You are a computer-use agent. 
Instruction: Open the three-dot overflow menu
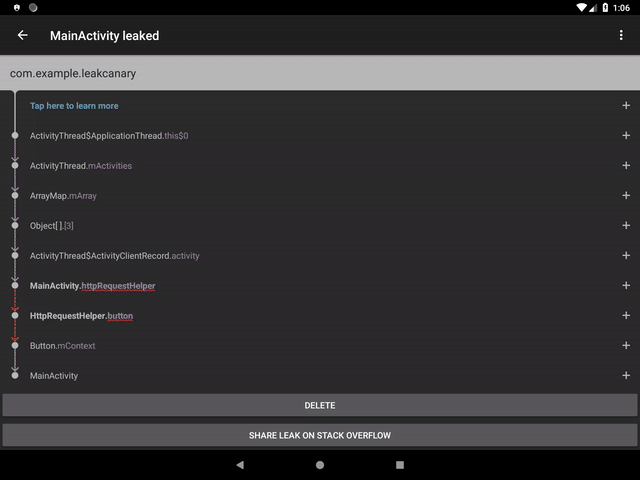pos(621,36)
